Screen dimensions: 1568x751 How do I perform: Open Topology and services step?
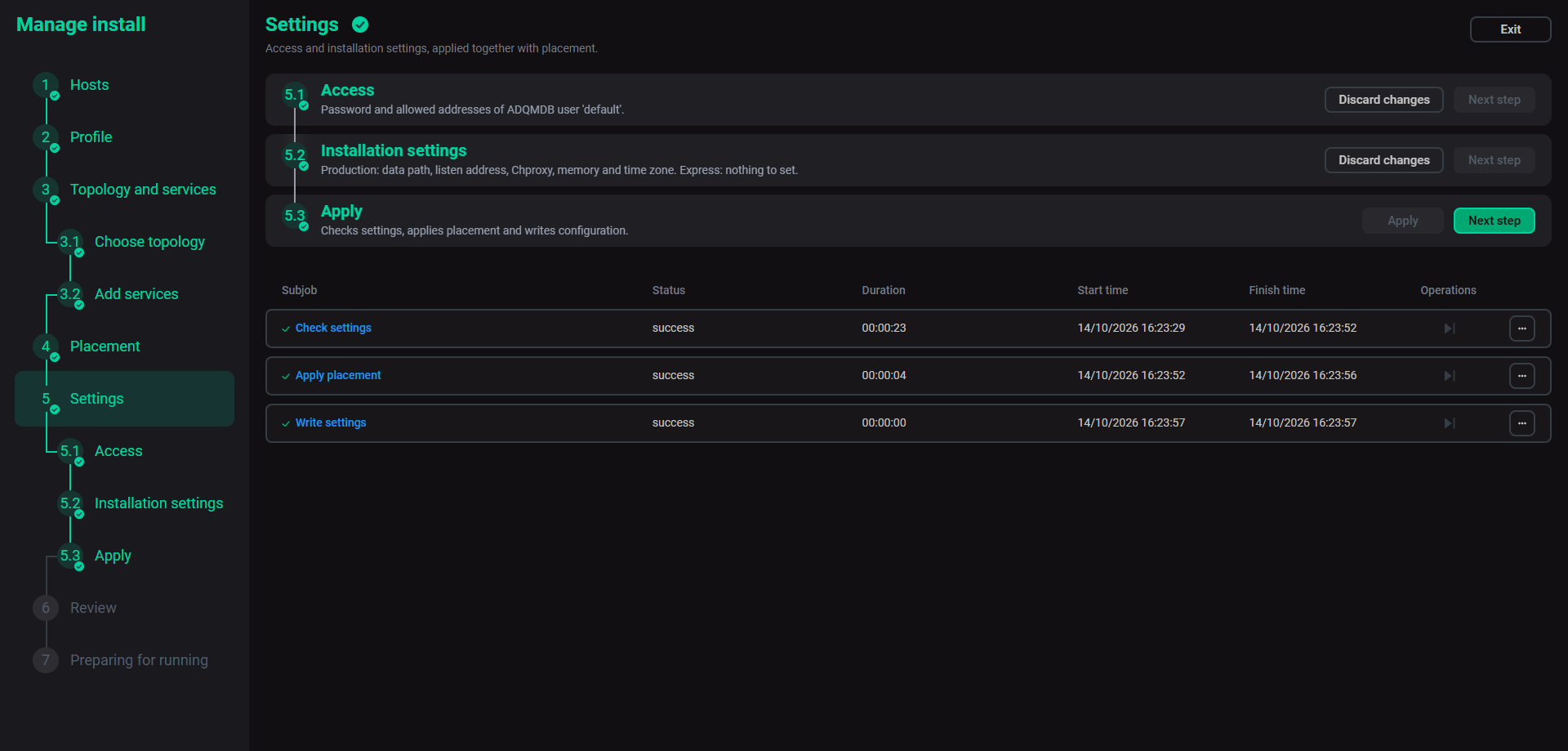[x=143, y=190]
